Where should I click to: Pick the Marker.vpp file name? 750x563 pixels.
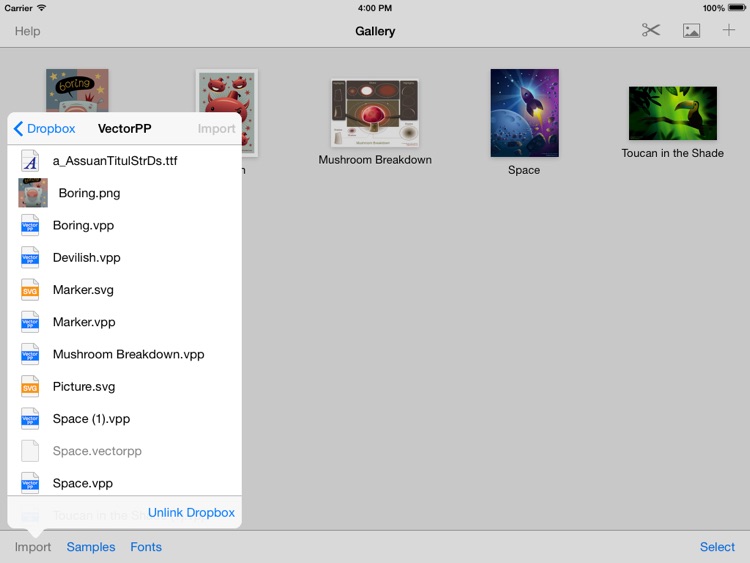pos(84,322)
